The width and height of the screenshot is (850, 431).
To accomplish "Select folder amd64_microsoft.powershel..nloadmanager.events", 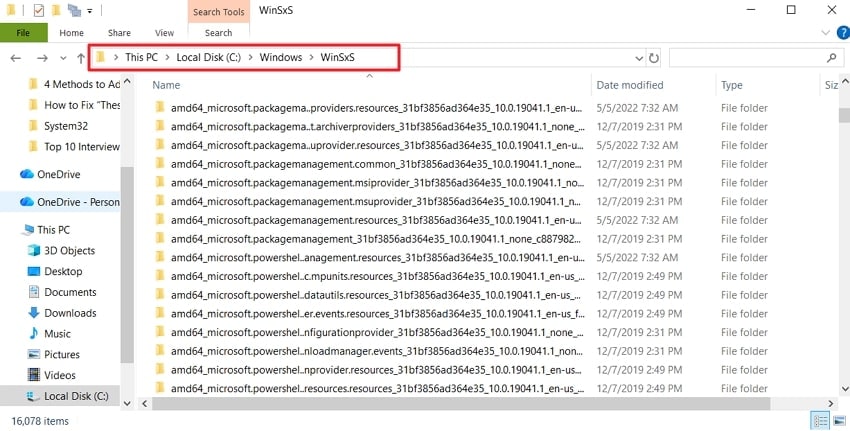I will 369,351.
